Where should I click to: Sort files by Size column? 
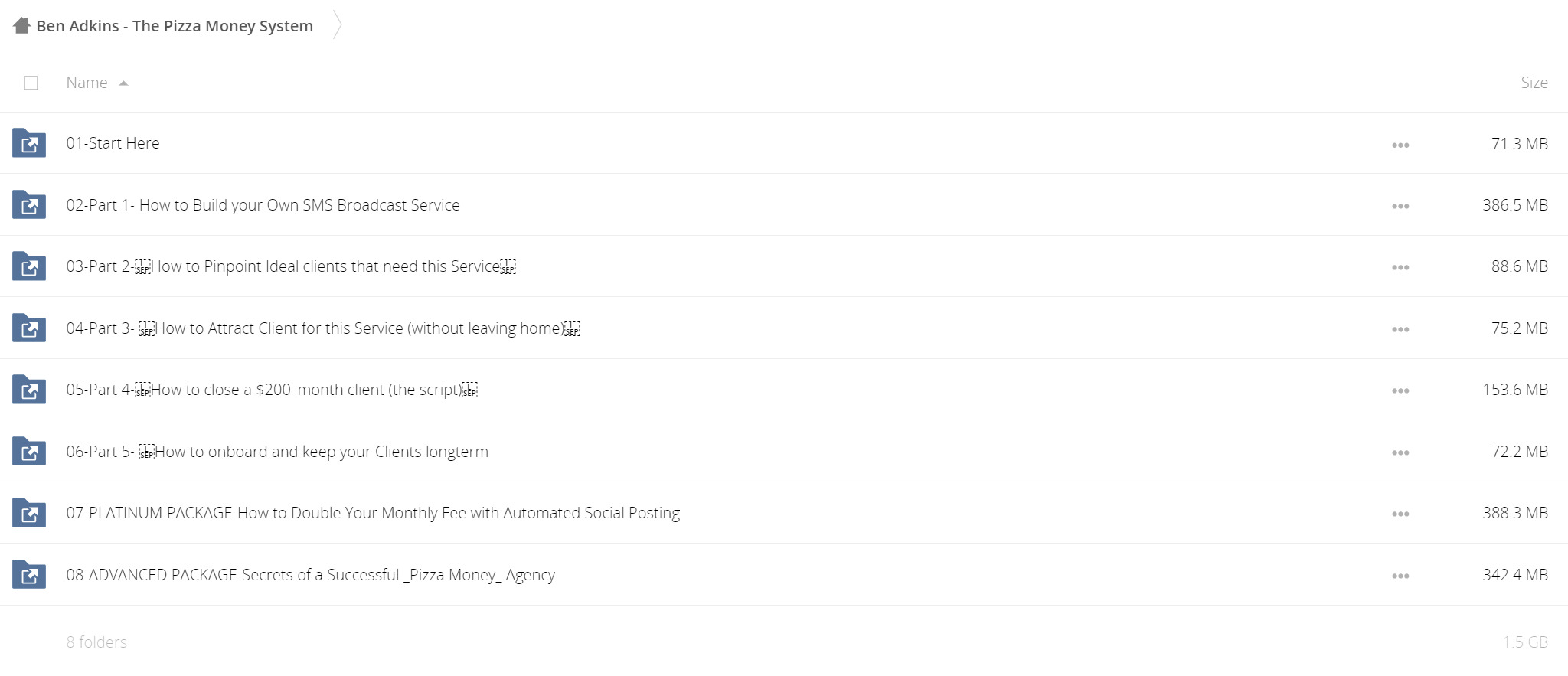tap(1534, 83)
